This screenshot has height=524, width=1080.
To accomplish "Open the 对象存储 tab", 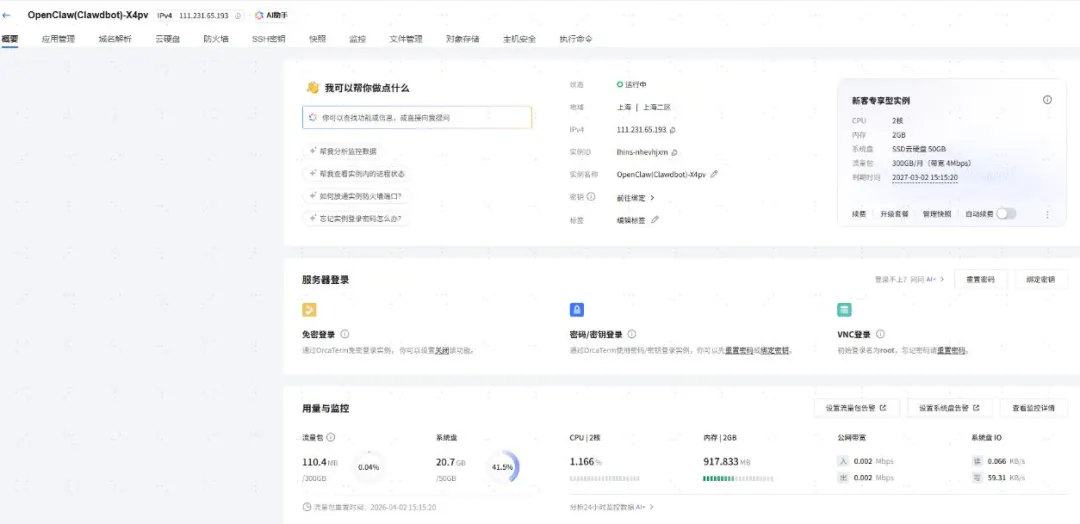I will coord(463,39).
